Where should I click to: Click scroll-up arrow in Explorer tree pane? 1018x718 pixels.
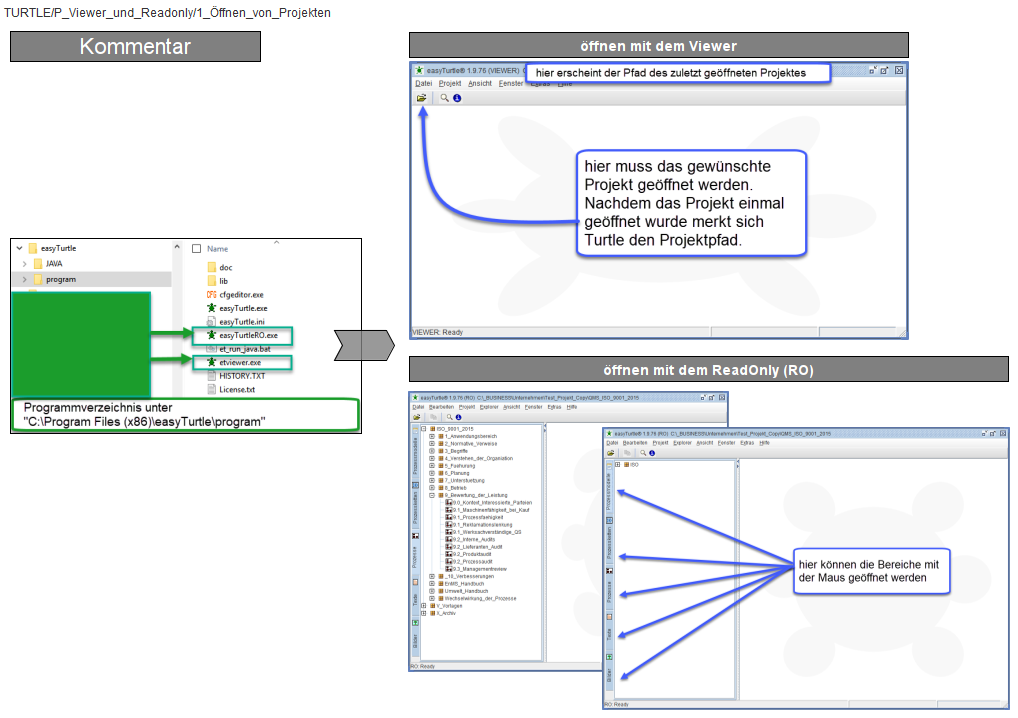[x=177, y=247]
